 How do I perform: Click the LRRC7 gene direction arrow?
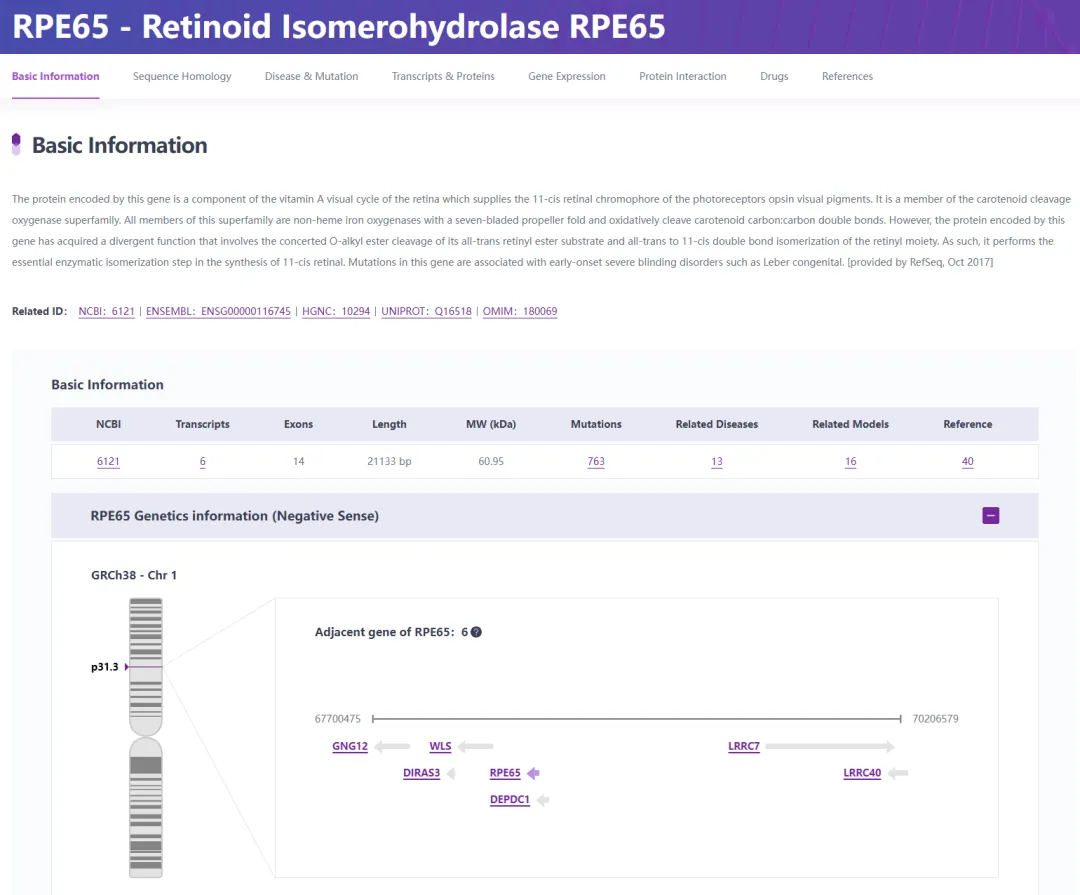[x=830, y=746]
